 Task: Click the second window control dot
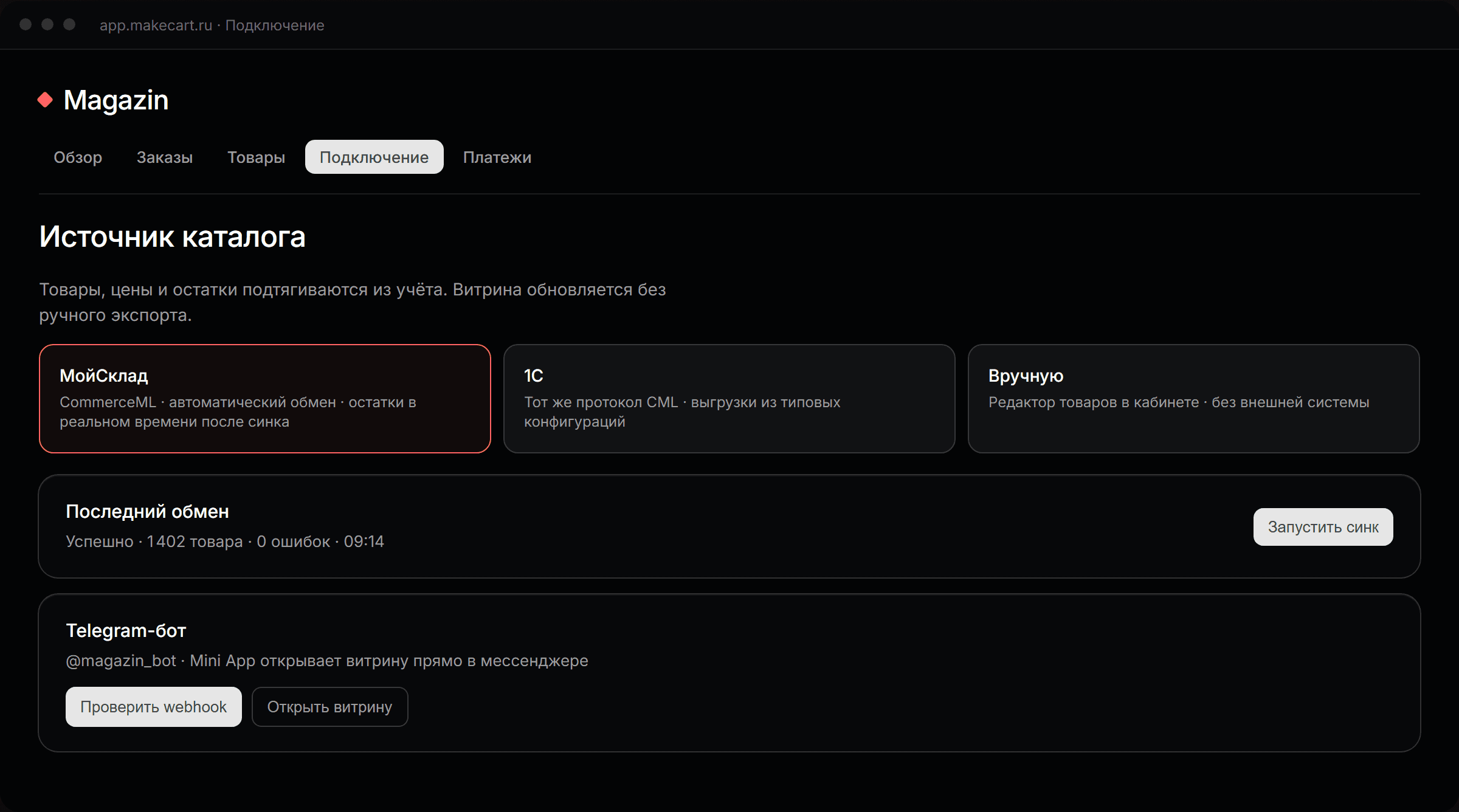pyautogui.click(x=47, y=24)
